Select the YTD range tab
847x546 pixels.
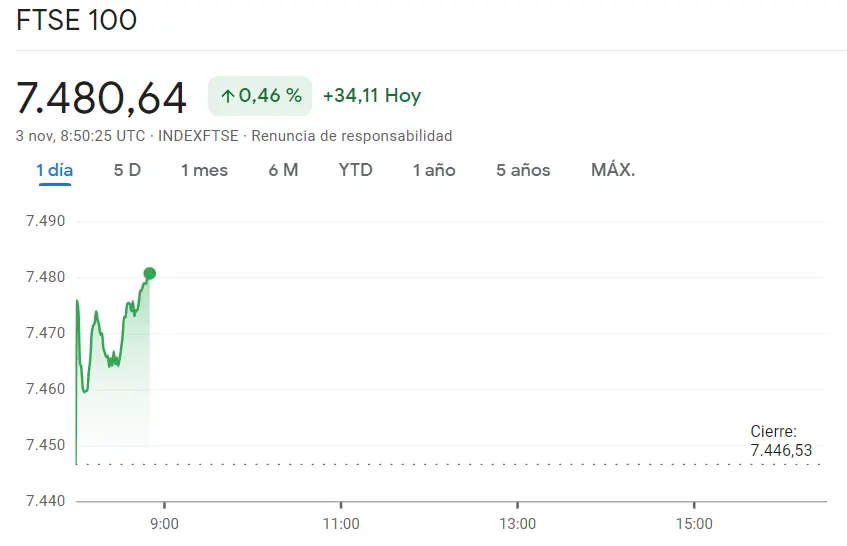point(355,170)
